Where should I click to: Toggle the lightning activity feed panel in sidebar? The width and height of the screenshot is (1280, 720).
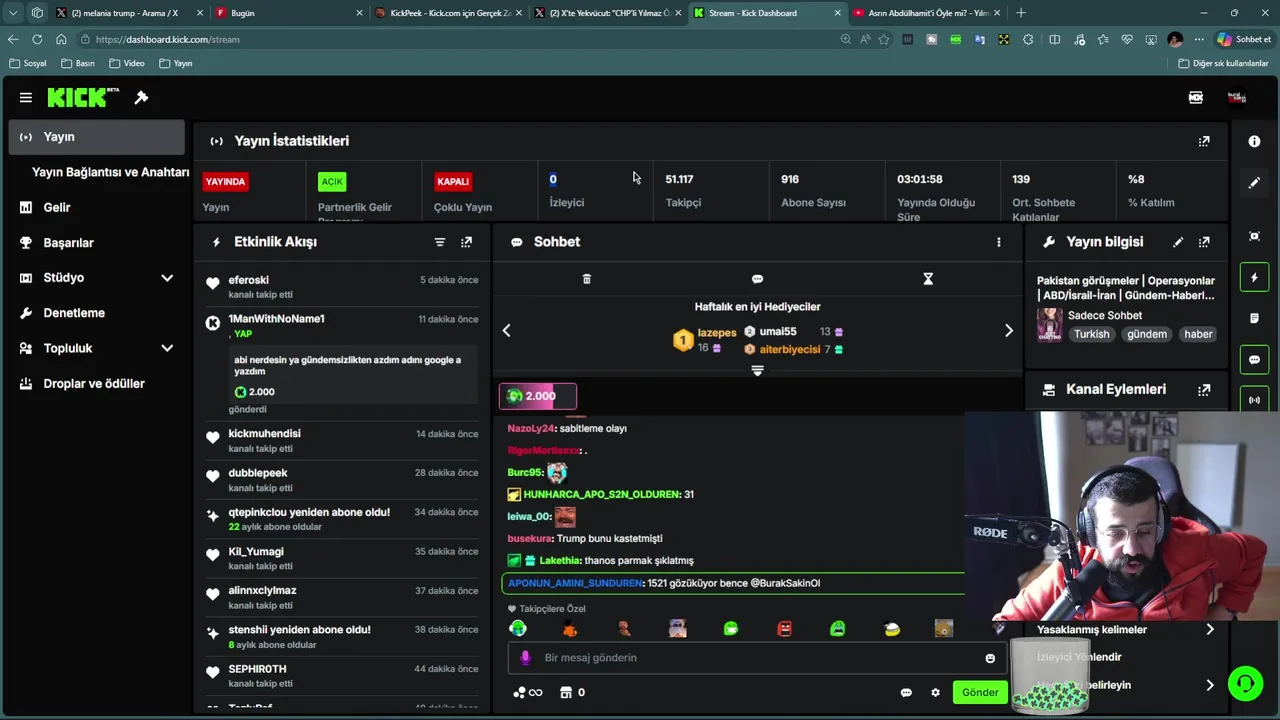click(1254, 277)
